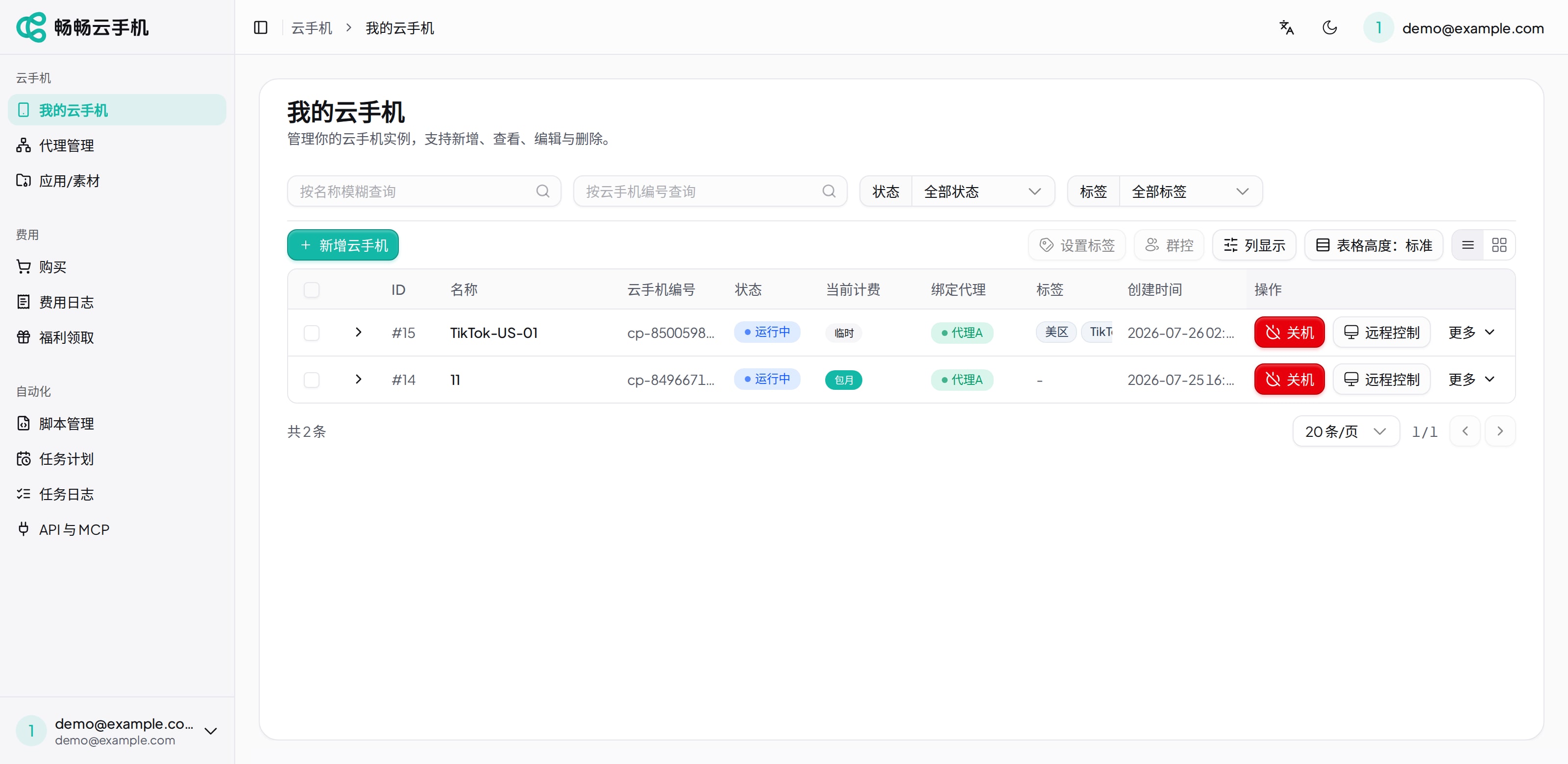1568x764 pixels.
Task: Open 应用/素材 in sidebar
Action: [x=117, y=181]
